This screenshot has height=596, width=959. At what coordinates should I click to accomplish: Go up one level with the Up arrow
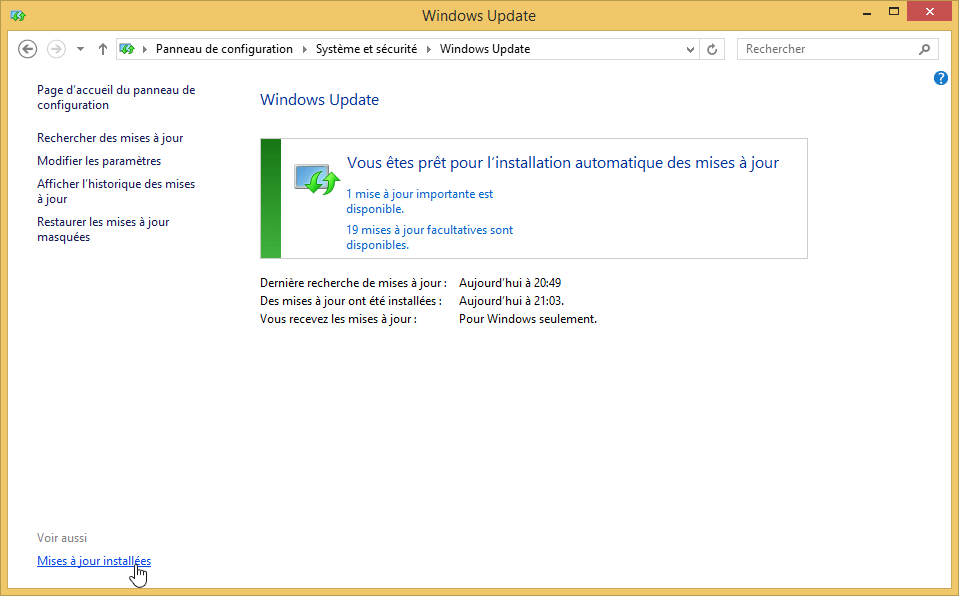103,49
